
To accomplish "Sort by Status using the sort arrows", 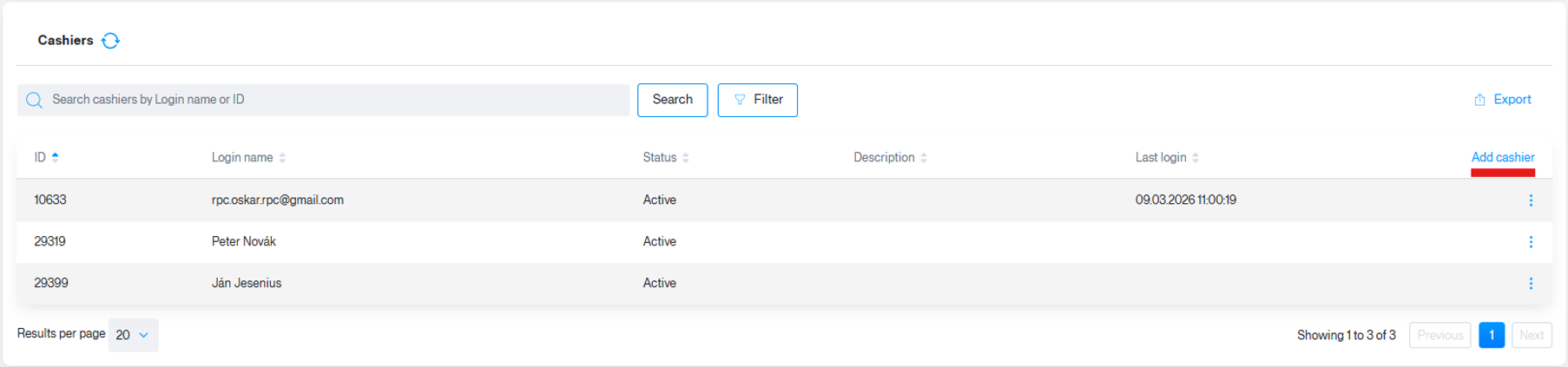I will click(686, 158).
